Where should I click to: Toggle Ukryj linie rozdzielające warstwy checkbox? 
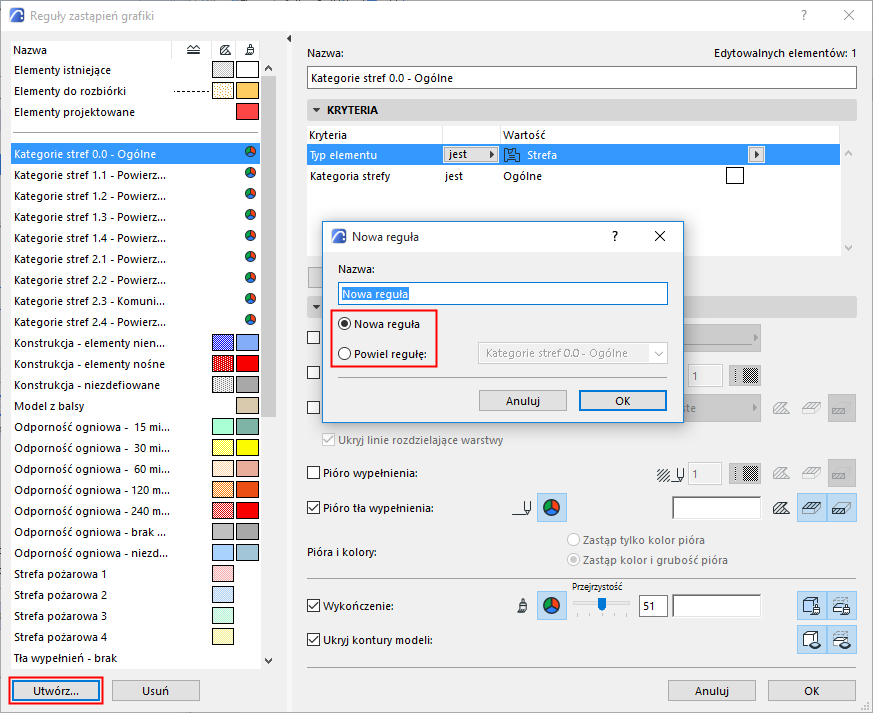point(328,440)
